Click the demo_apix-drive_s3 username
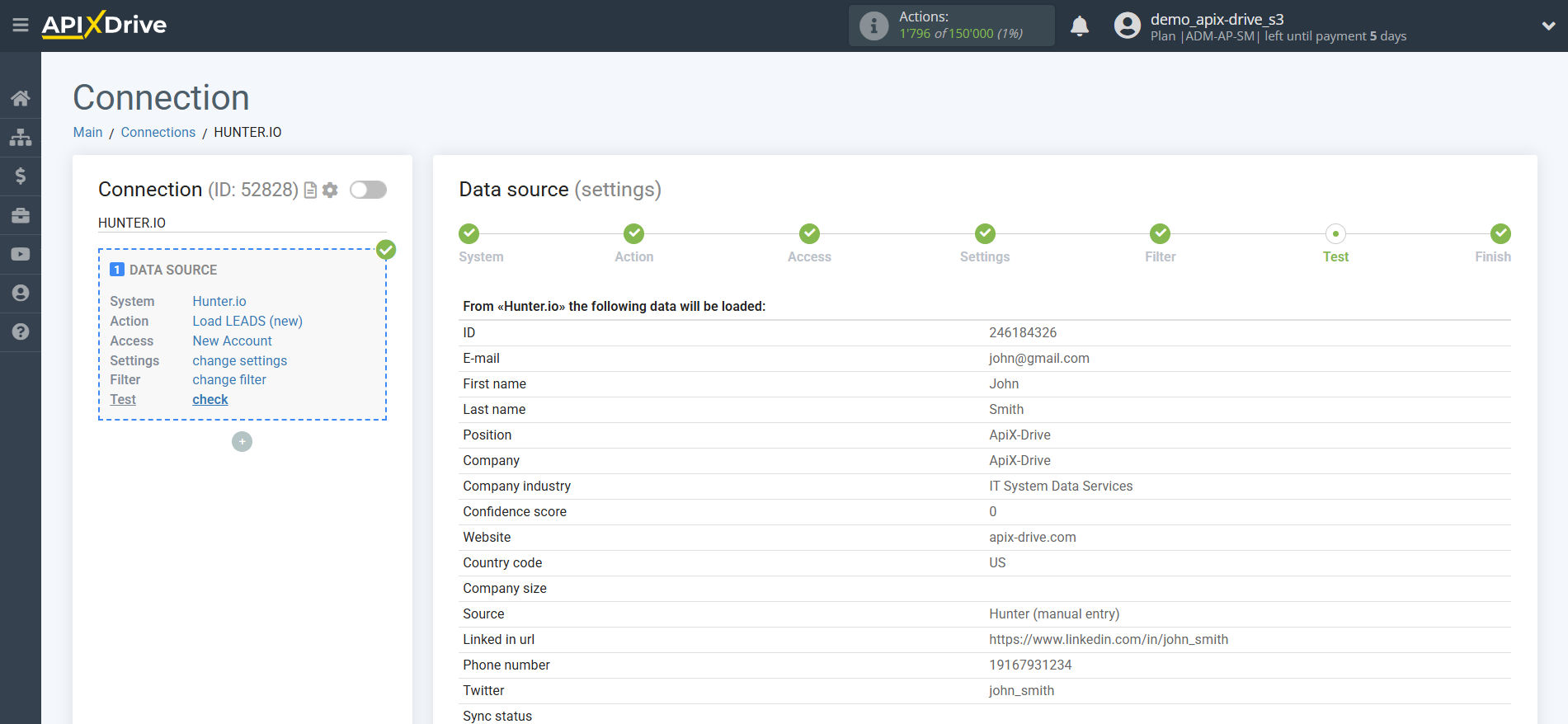Viewport: 1568px width, 724px height. pyautogui.click(x=1217, y=19)
